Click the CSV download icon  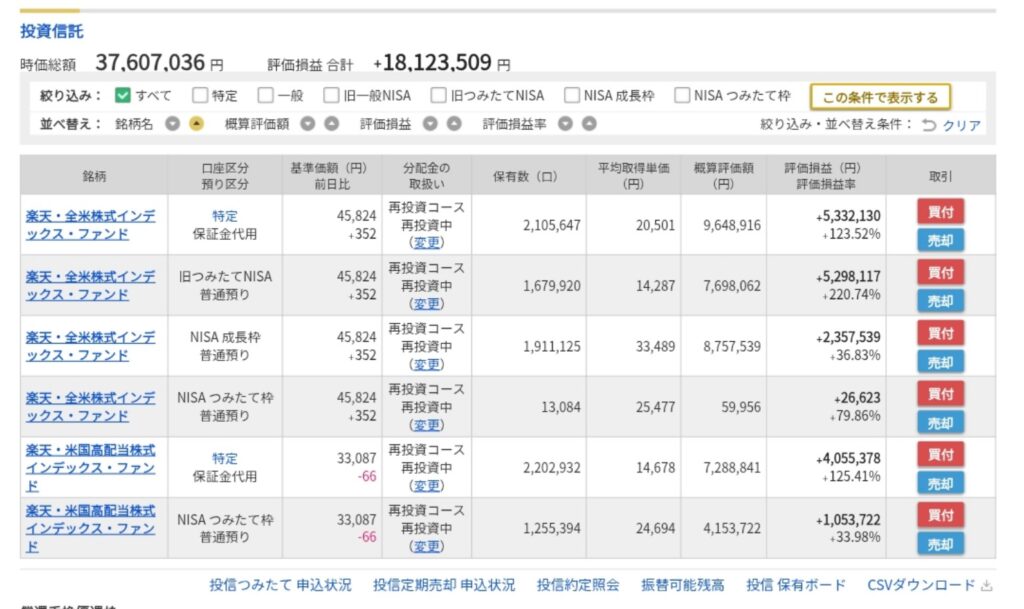987,586
